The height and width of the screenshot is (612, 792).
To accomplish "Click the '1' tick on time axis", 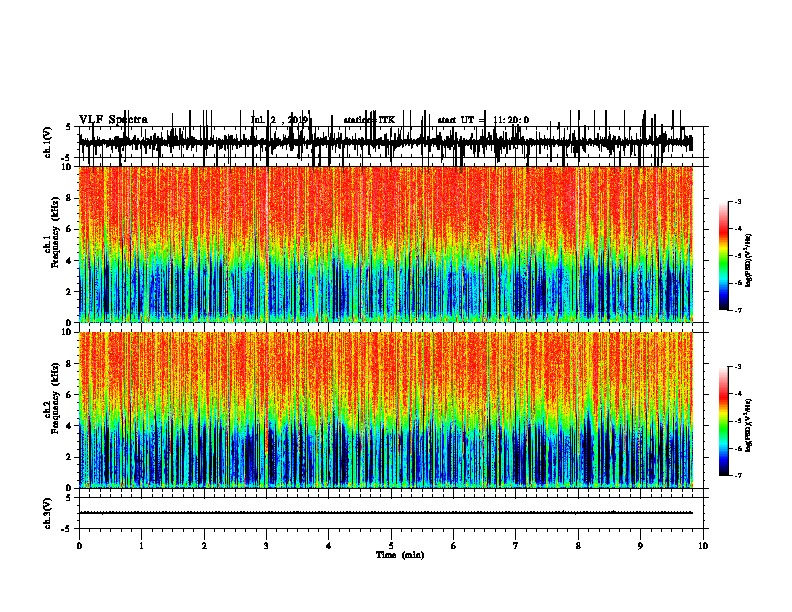I will 141,546.
